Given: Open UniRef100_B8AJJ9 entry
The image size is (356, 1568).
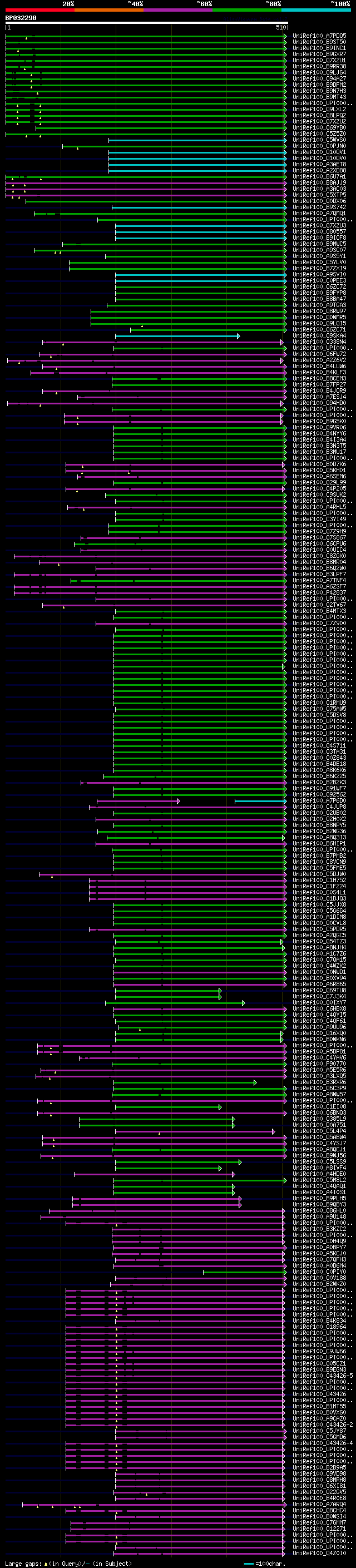Looking at the screenshot, I should 319,182.
